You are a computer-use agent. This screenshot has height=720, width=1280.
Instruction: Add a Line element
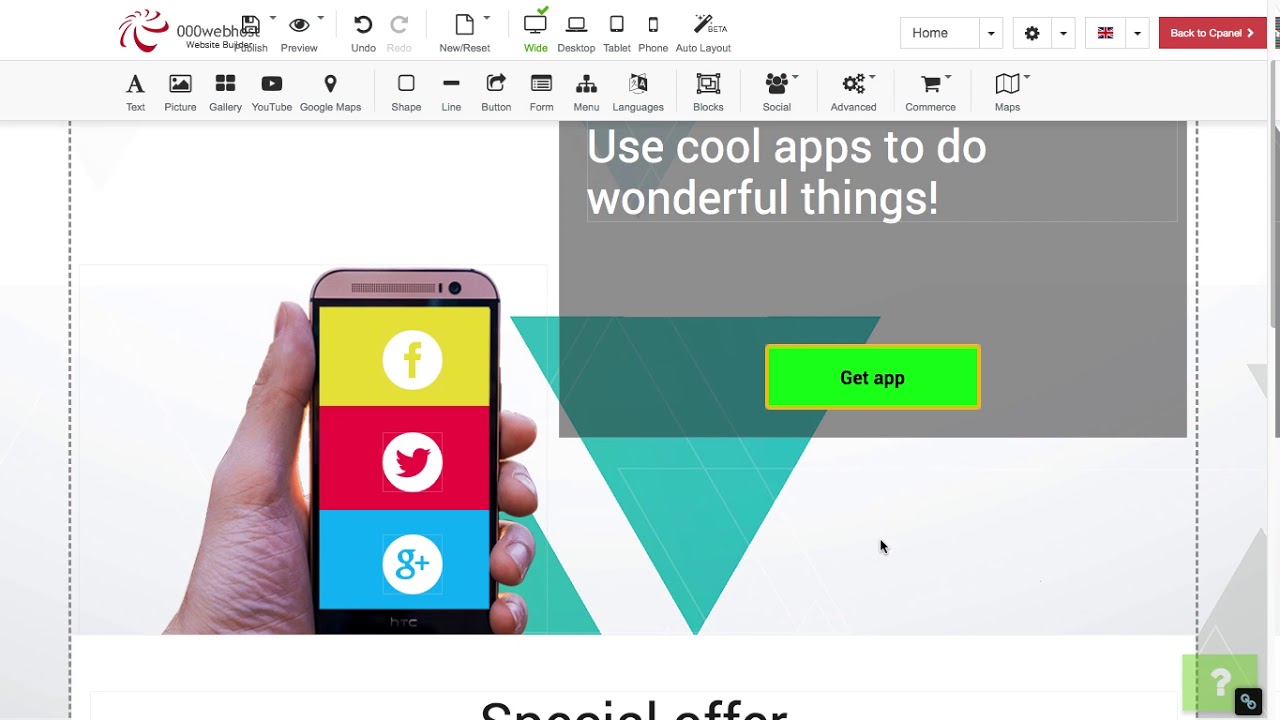click(451, 92)
